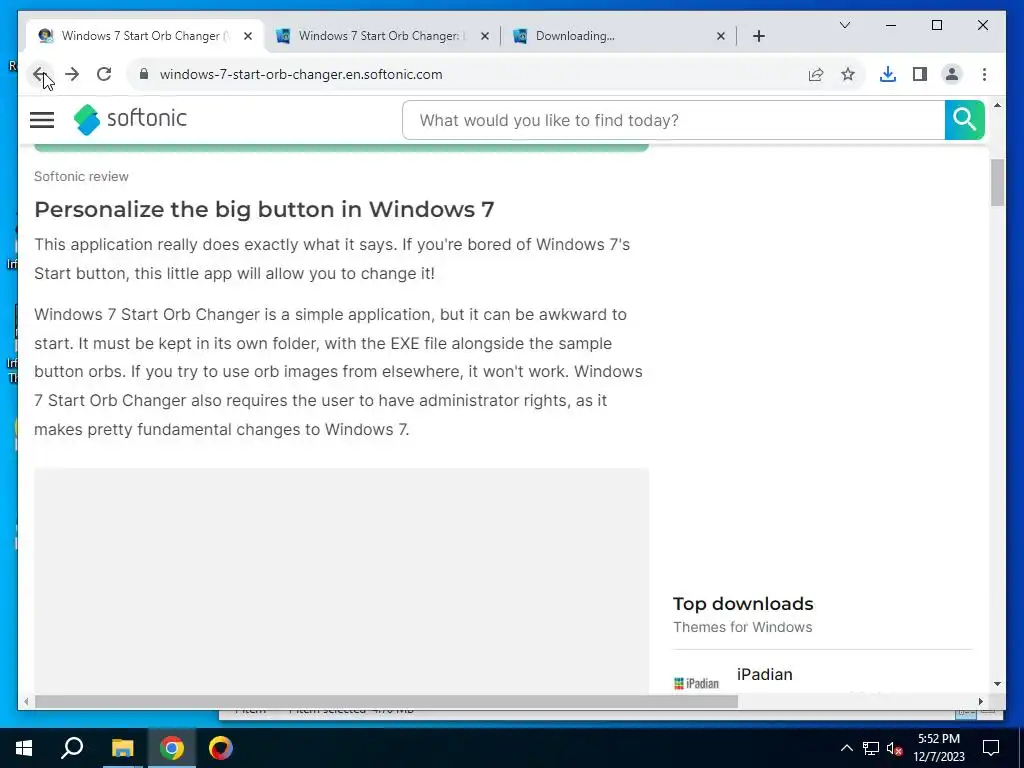The height and width of the screenshot is (768, 1024).
Task: Show hidden system tray icons
Action: point(846,748)
